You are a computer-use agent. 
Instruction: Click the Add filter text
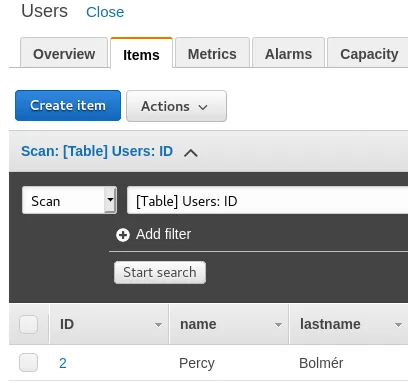coord(163,234)
